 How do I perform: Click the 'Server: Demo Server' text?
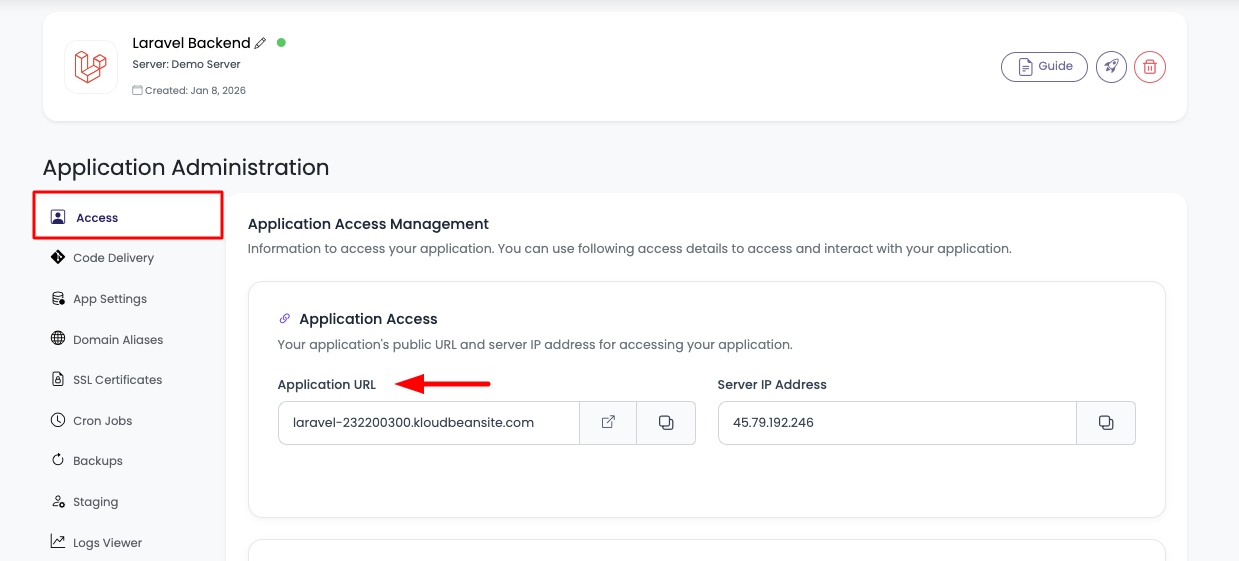186,64
